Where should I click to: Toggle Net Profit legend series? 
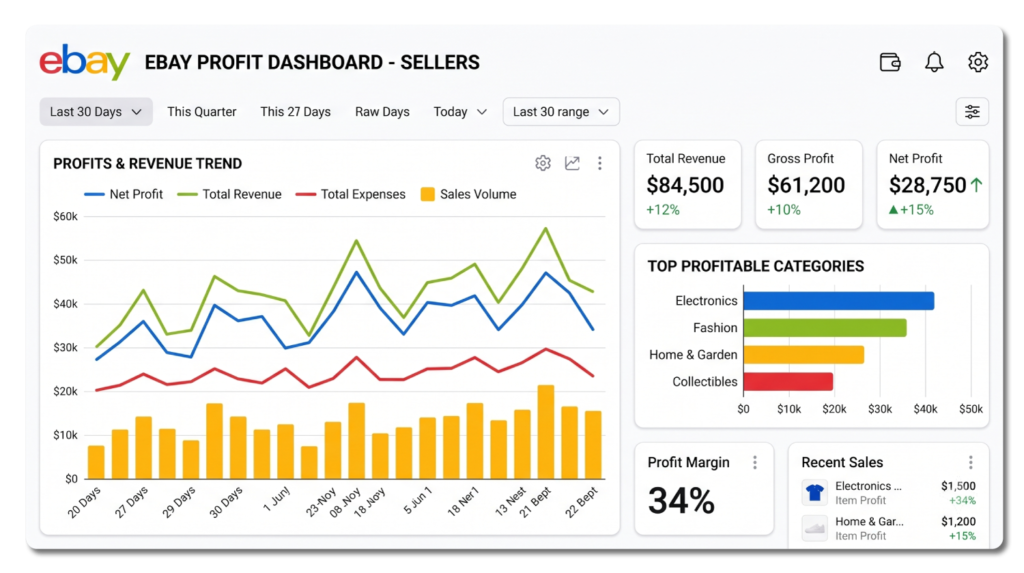[123, 194]
